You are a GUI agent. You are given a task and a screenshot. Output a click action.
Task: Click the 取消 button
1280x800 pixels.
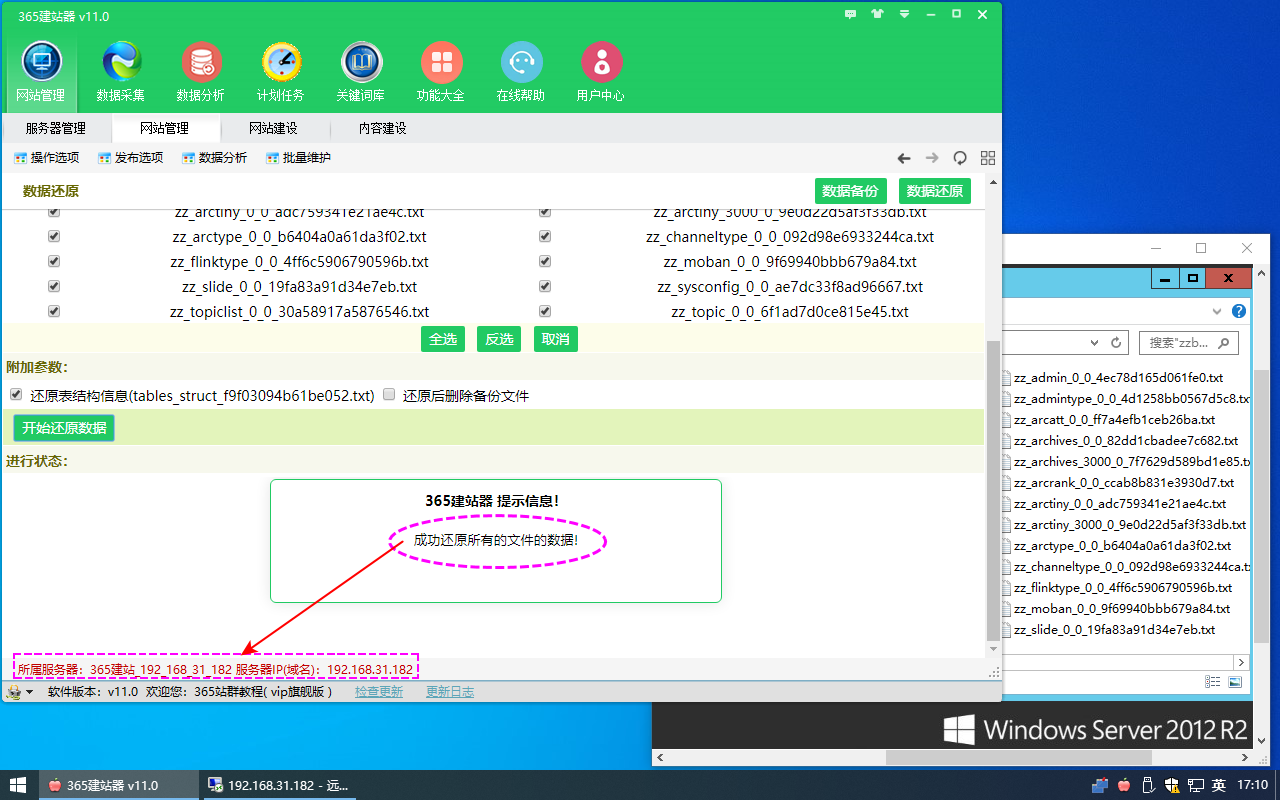(556, 339)
